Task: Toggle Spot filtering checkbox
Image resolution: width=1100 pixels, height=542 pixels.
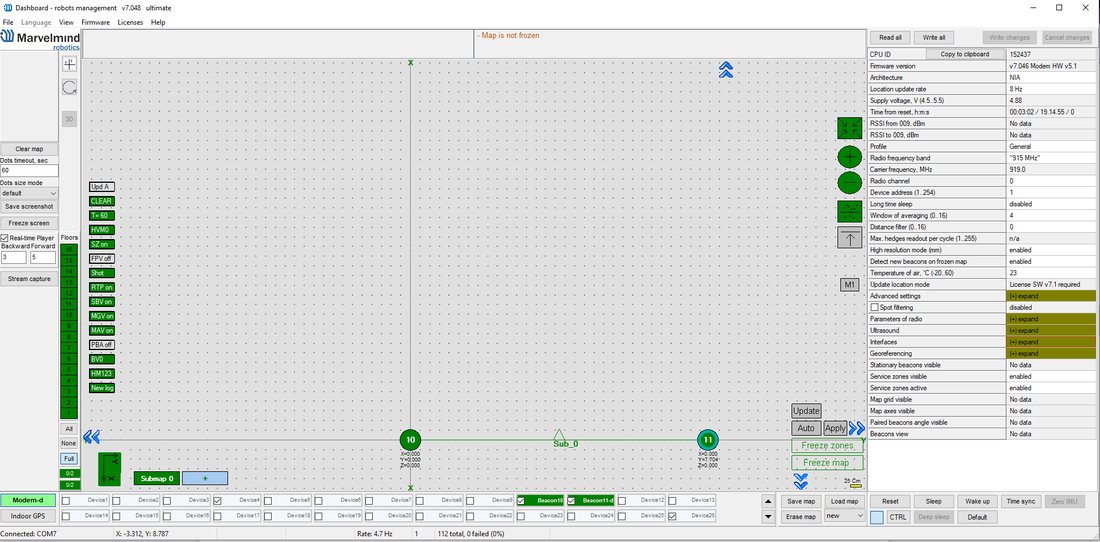Action: pyautogui.click(x=874, y=307)
